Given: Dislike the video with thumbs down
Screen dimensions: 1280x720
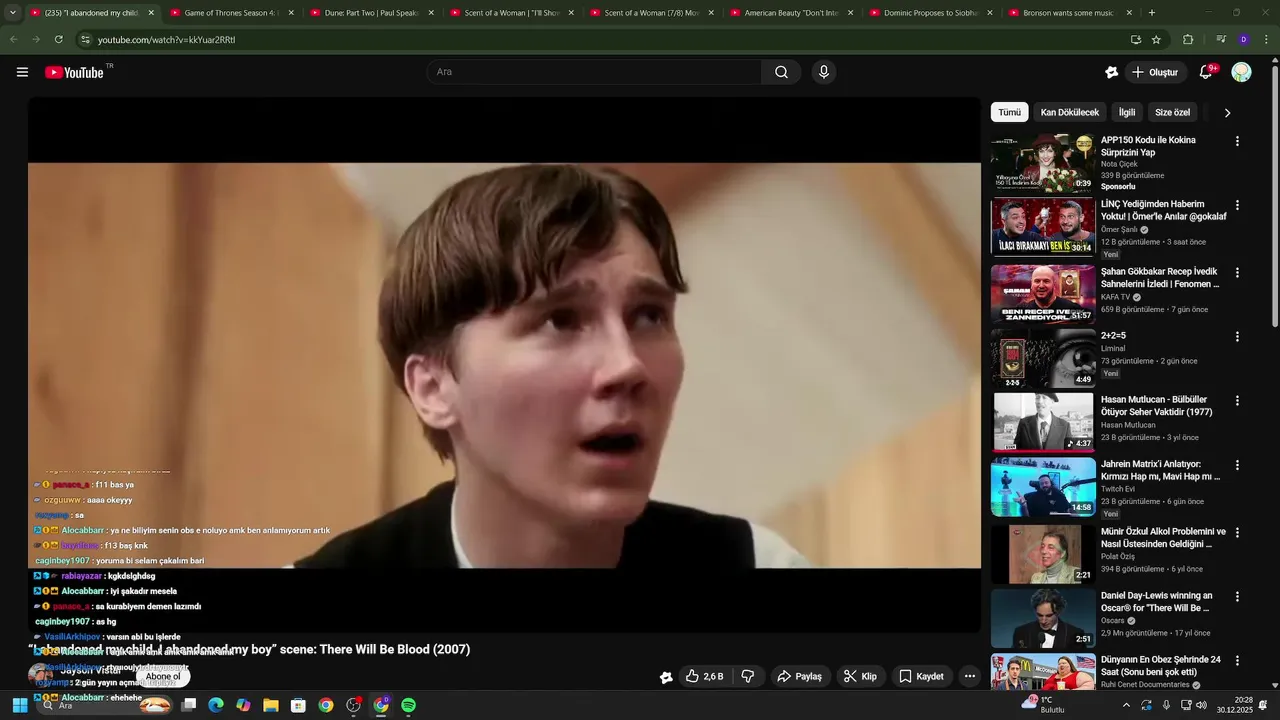Looking at the screenshot, I should [748, 677].
